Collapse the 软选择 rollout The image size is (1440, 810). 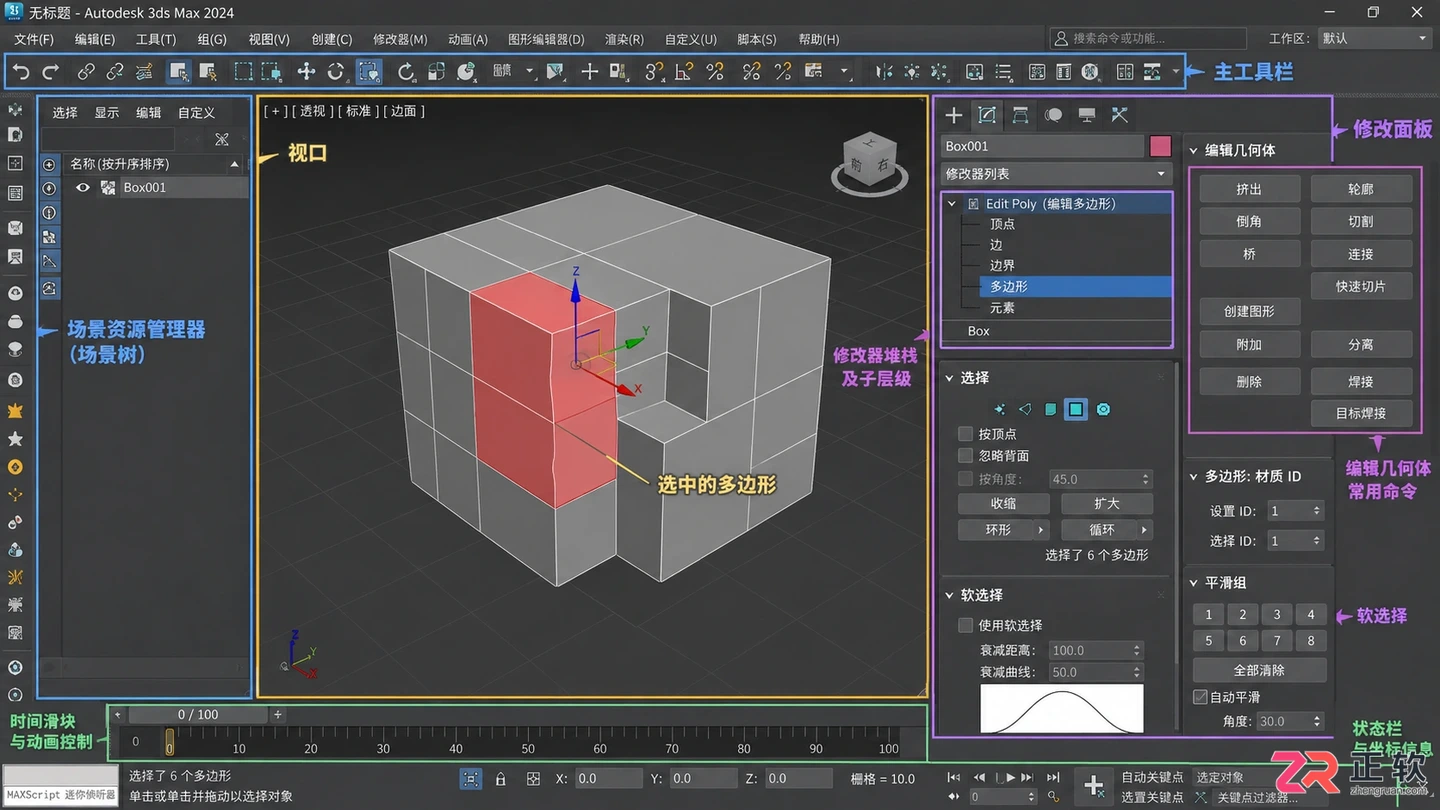949,595
